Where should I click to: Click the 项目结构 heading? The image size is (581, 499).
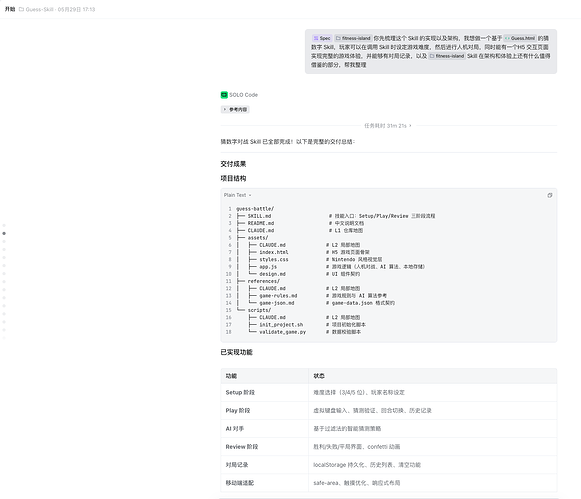coord(233,178)
